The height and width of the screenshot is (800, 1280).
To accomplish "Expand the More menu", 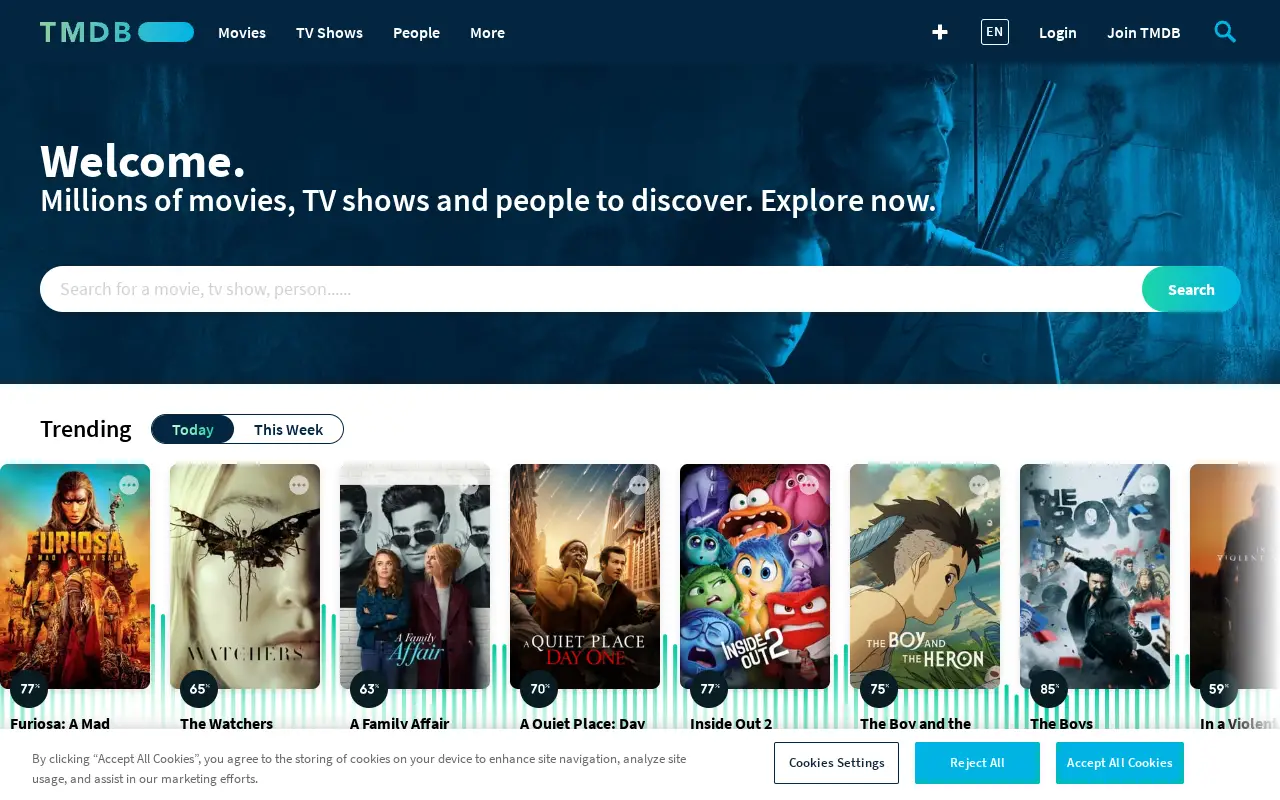I will pos(487,32).
